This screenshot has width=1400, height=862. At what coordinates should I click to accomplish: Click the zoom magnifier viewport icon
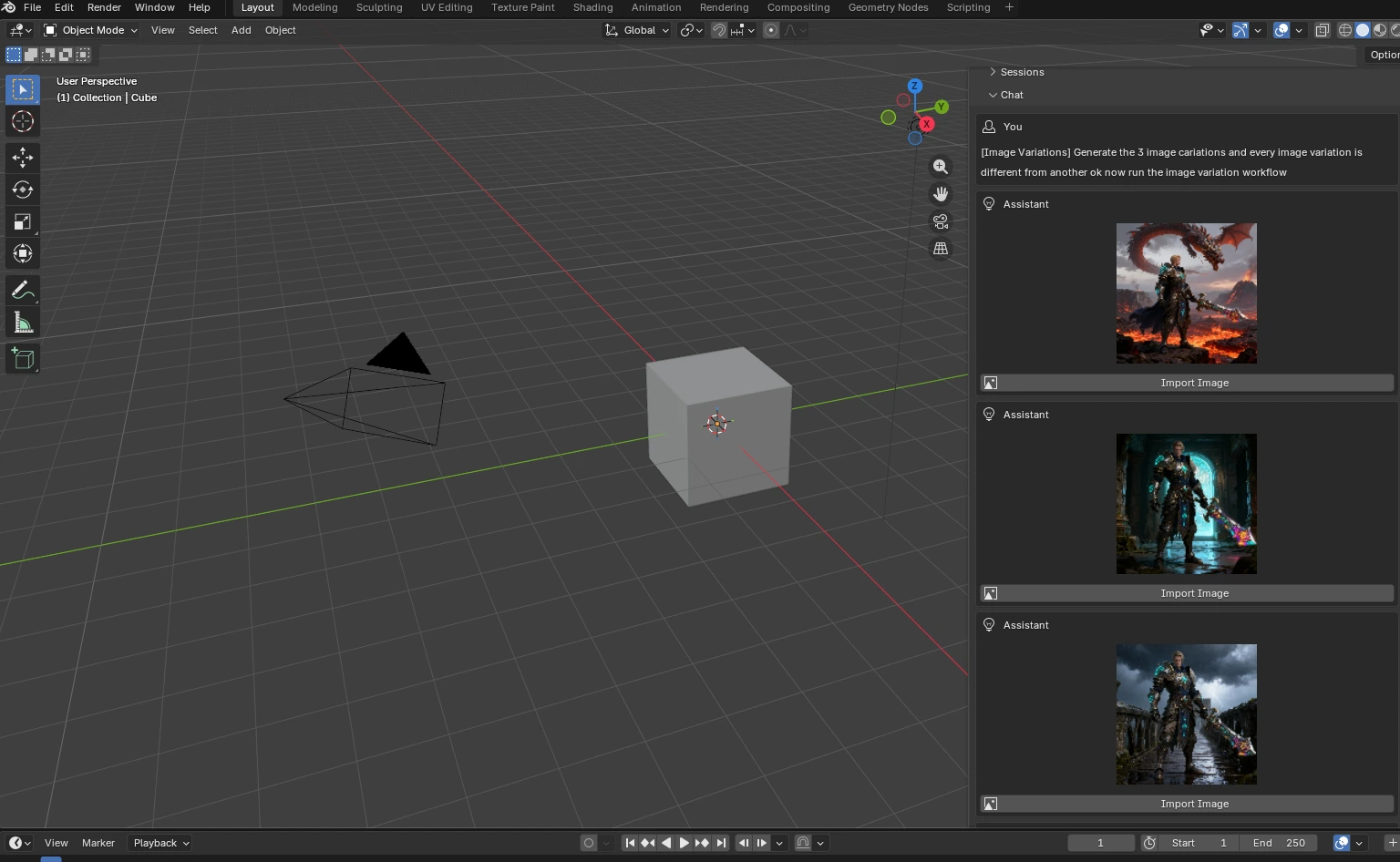point(941,167)
